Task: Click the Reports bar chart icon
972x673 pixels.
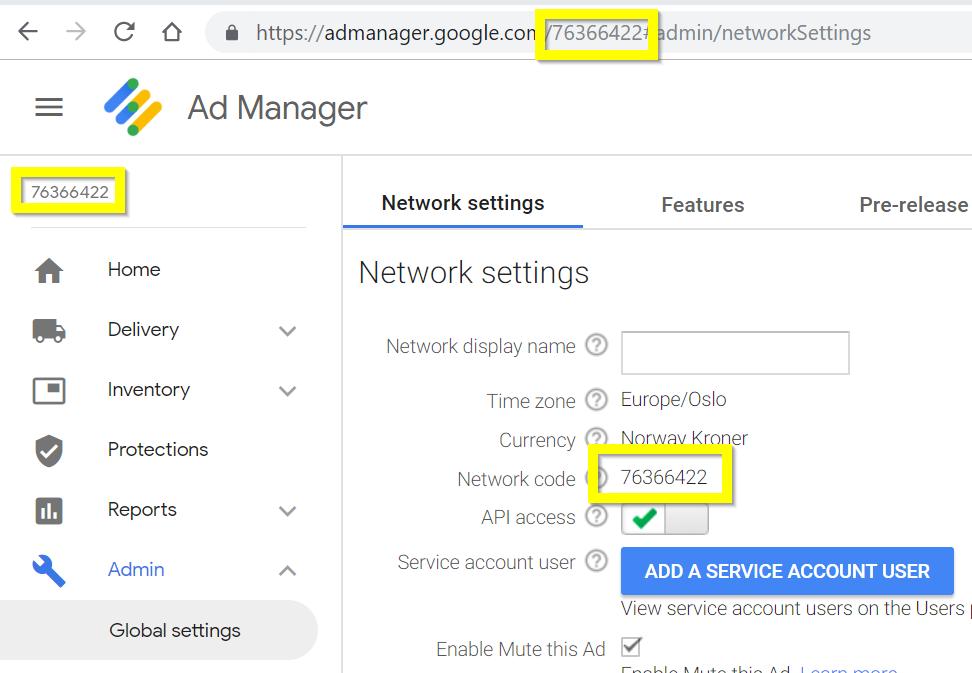Action: pyautogui.click(x=49, y=511)
